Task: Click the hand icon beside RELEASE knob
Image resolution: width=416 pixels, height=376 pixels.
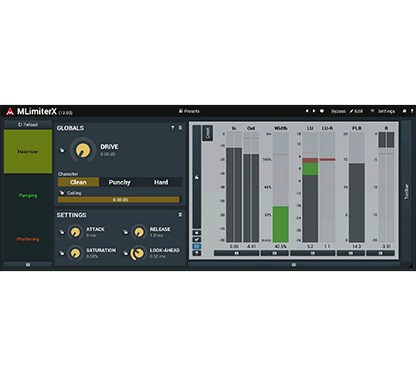Action: [125, 232]
